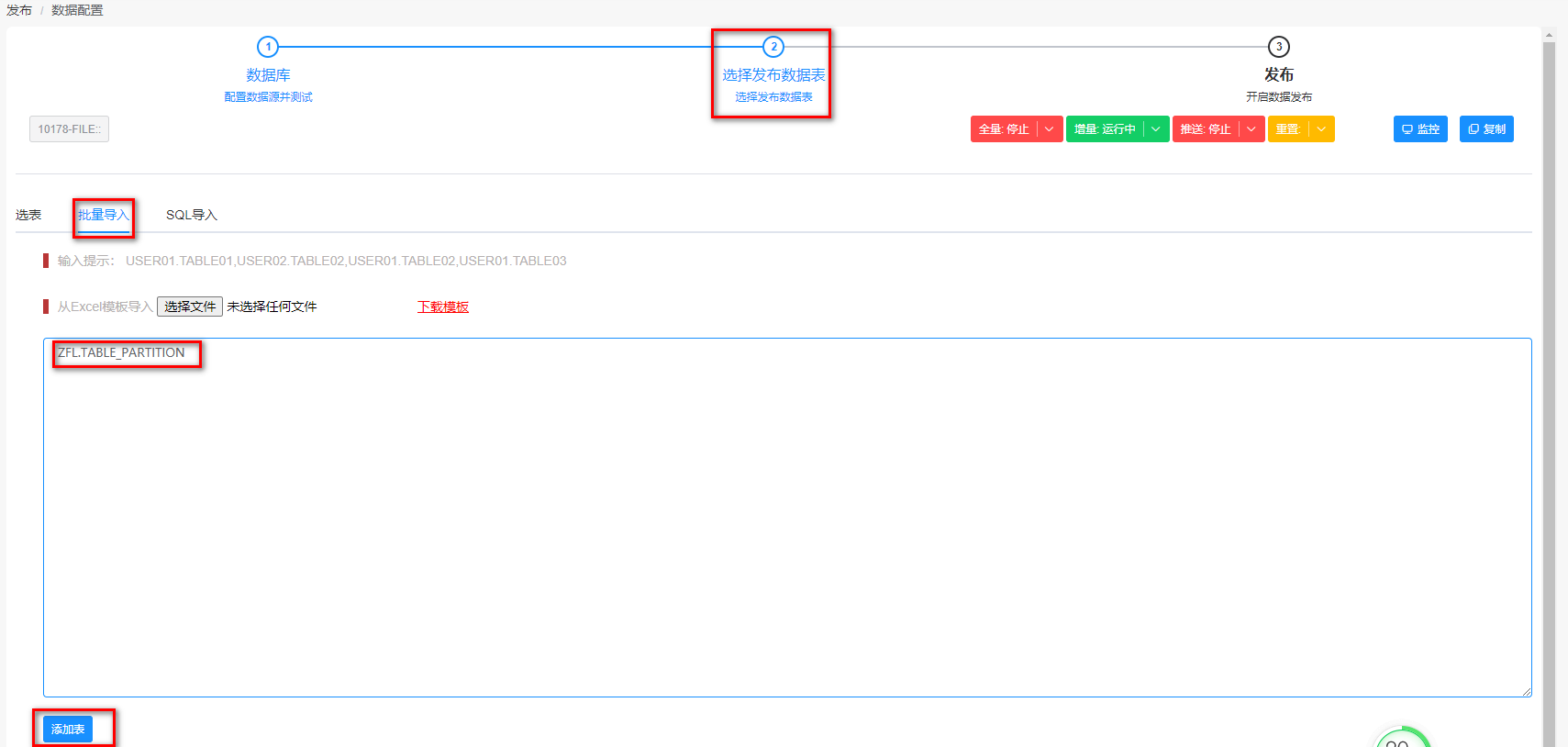Image resolution: width=1568 pixels, height=747 pixels.
Task: Expand the 全量: 停止 dropdown arrow
Action: coord(1050,129)
